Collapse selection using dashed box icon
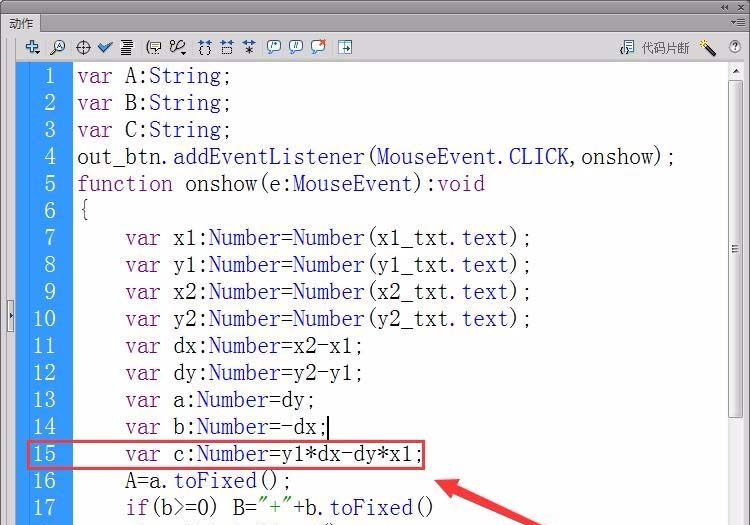The width and height of the screenshot is (750, 525). [x=227, y=47]
